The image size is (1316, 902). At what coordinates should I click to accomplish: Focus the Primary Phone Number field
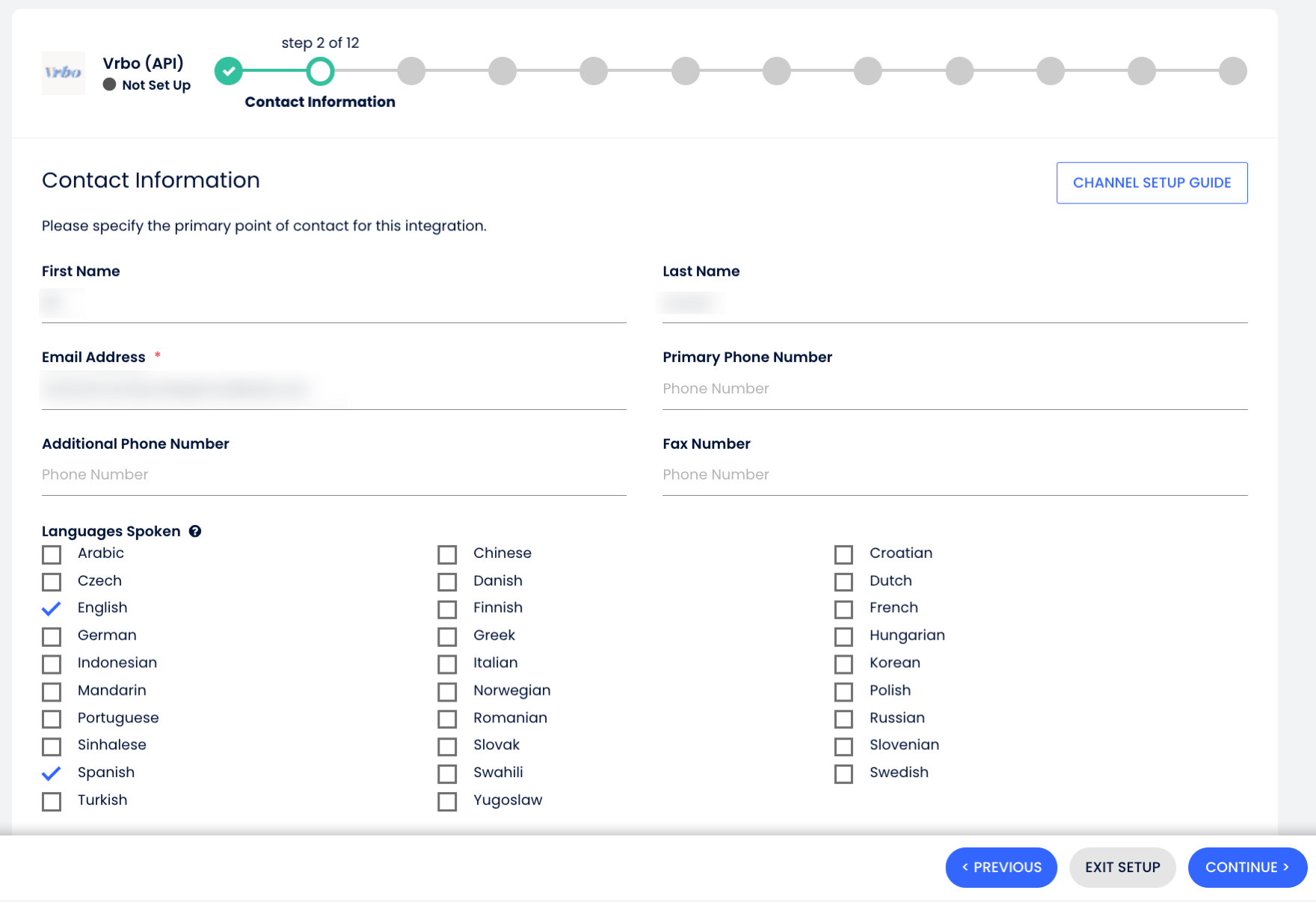pos(954,389)
